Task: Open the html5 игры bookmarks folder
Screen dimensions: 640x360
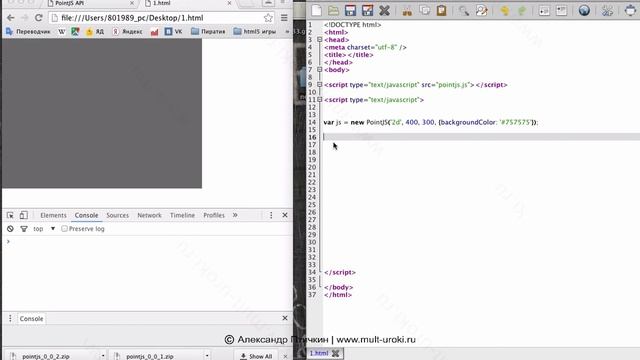Action: pyautogui.click(x=254, y=31)
